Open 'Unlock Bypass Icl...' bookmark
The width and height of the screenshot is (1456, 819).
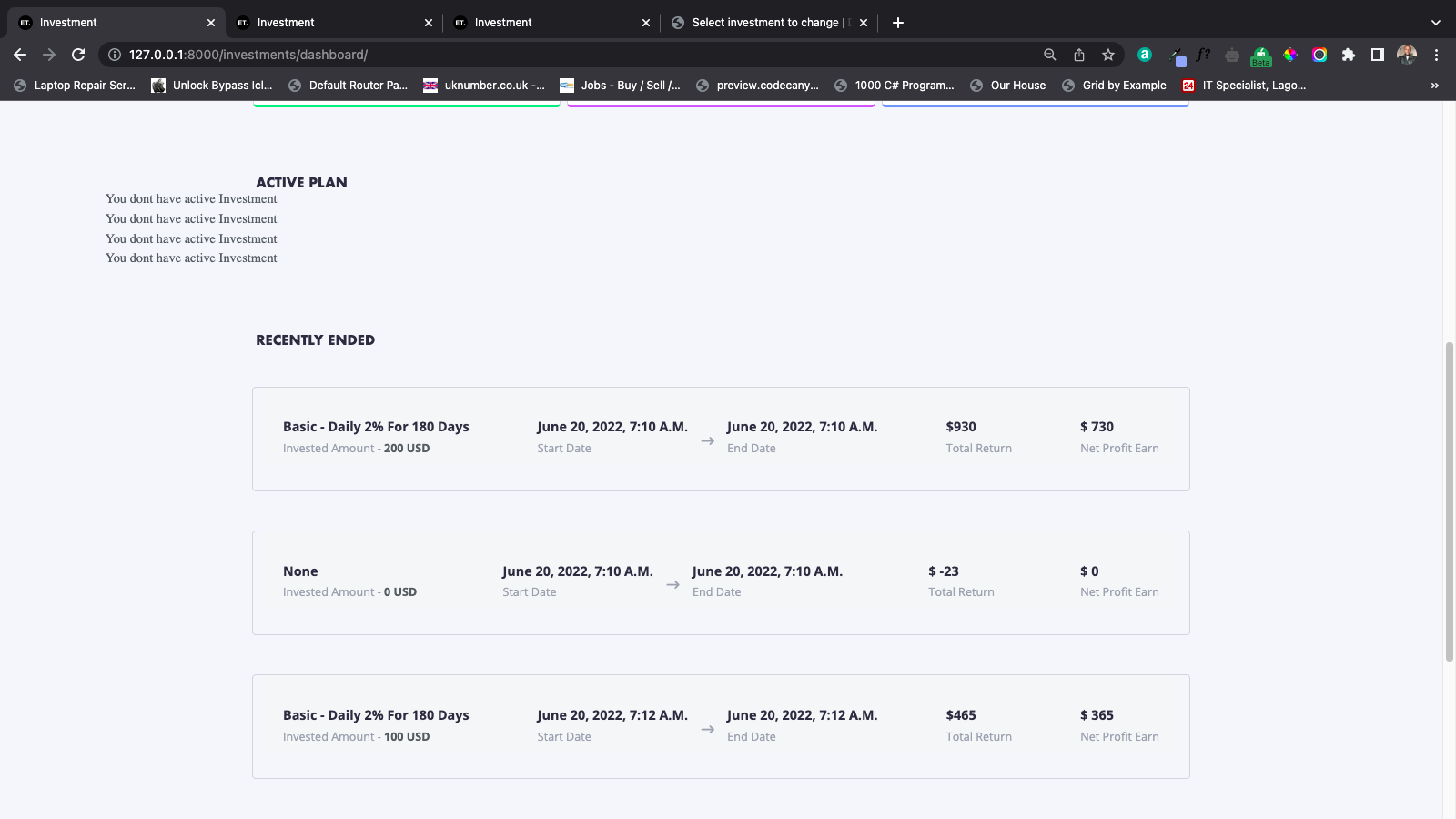tap(212, 86)
